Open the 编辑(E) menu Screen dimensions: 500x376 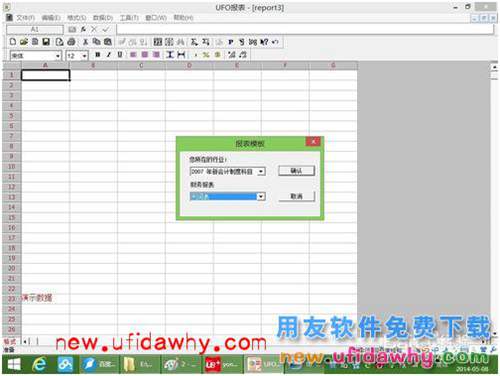(x=51, y=17)
